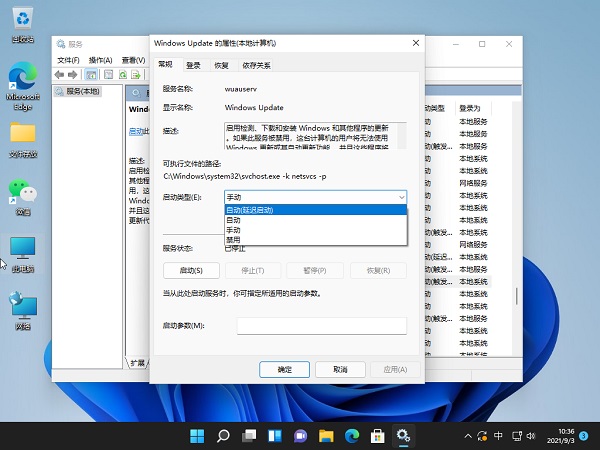Click the Windows Start button in taskbar

click(197, 436)
